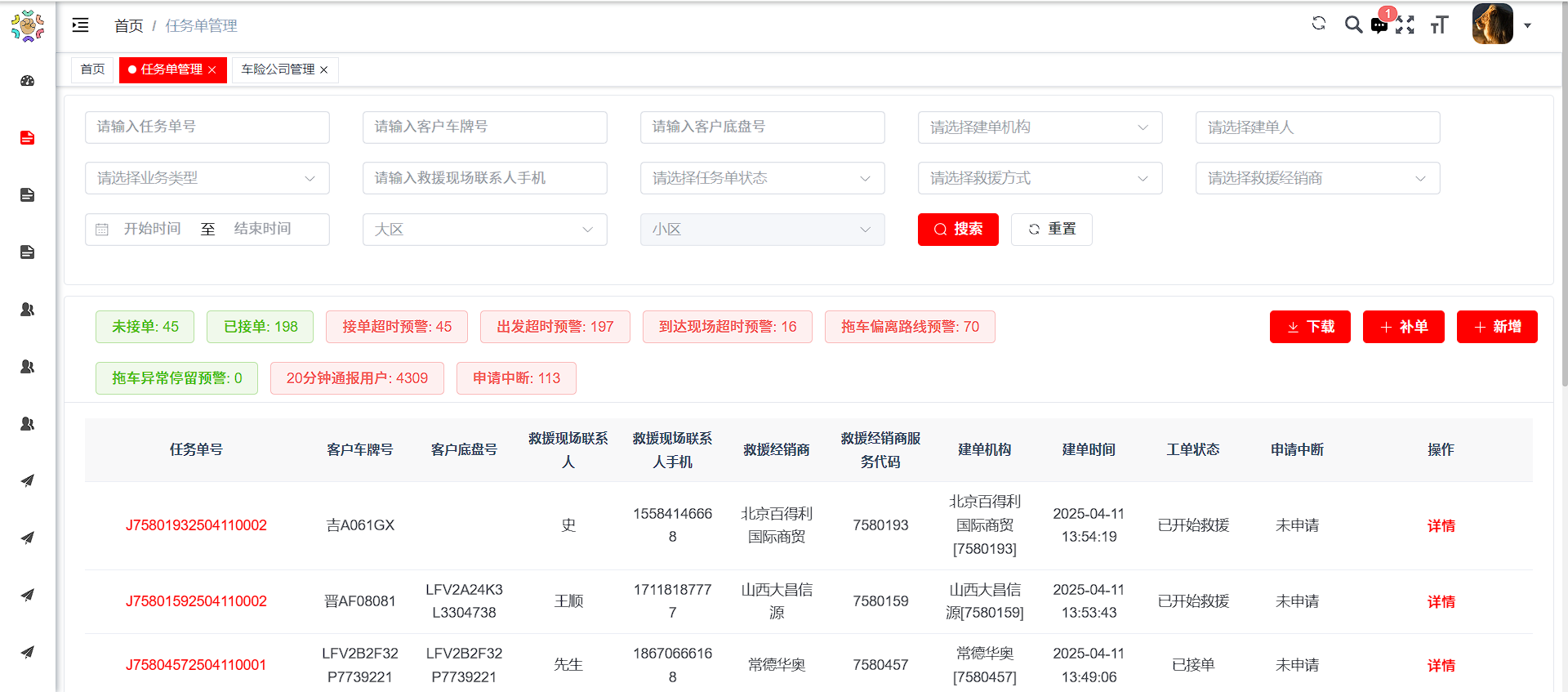Viewport: 1568px width, 692px height.
Task: Switch to the 车险公司管理 tab
Action: (x=278, y=69)
